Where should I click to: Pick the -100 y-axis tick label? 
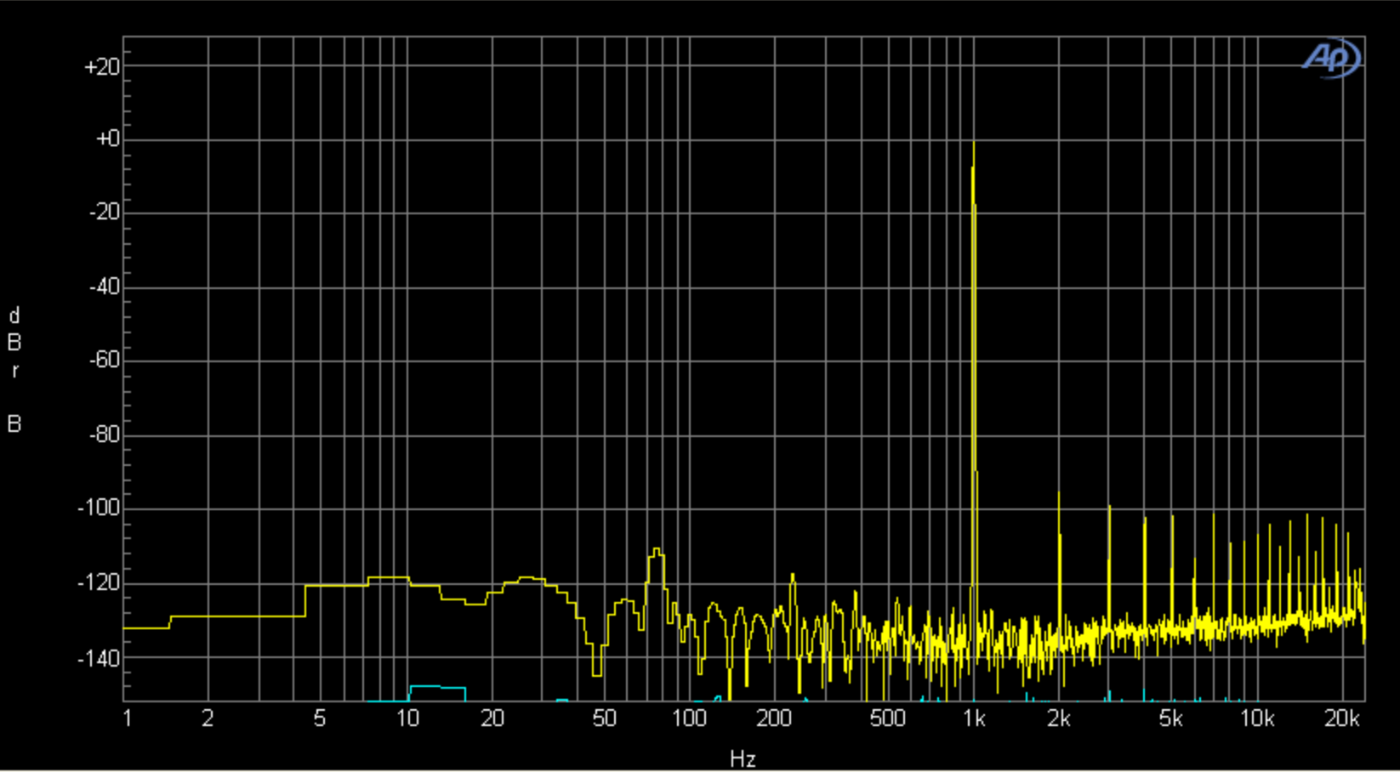pos(97,509)
